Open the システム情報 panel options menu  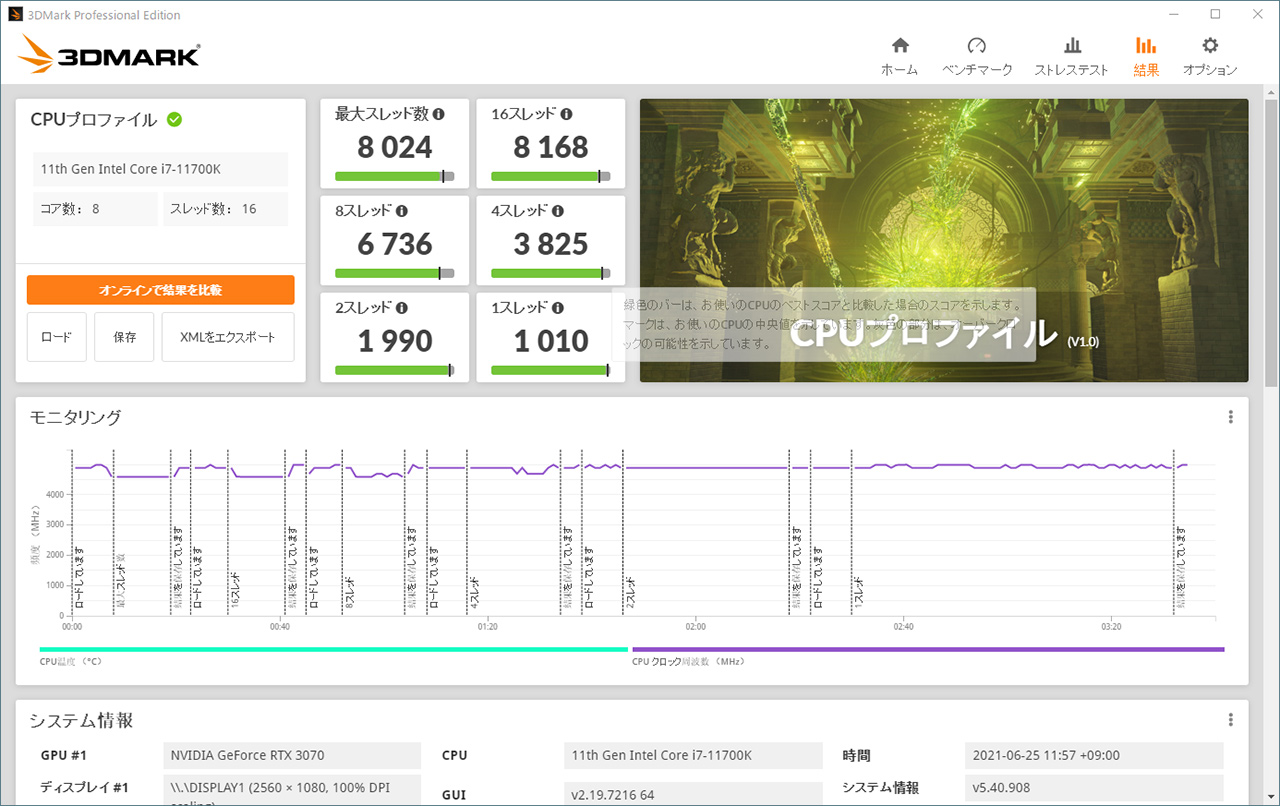(1230, 720)
